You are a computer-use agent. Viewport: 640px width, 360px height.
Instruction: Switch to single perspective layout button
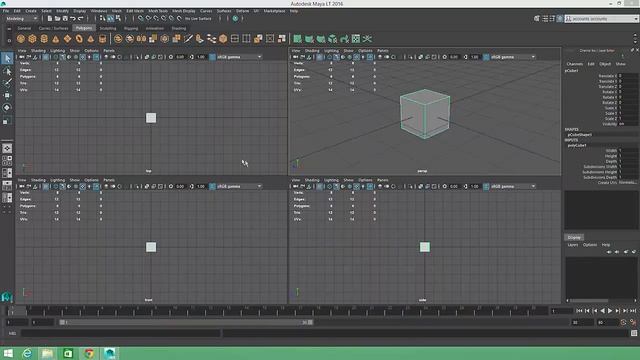coord(7,148)
